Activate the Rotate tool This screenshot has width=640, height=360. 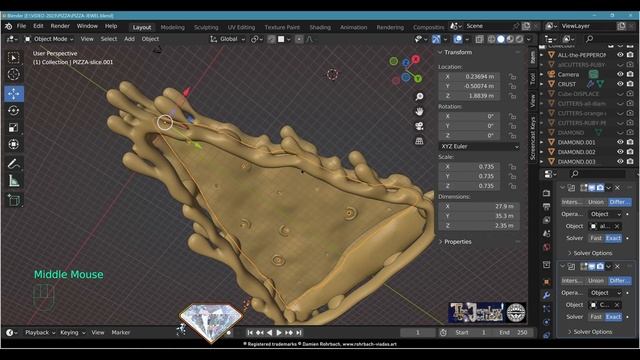pos(13,111)
